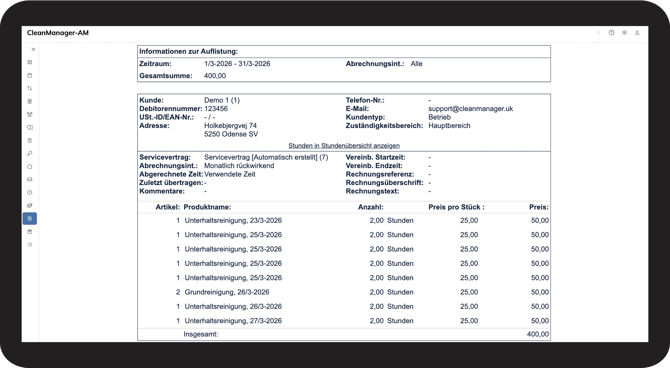Viewport: 670px width, 368px height.
Task: Click the highlighted blue document sidebar icon
Action: click(29, 218)
